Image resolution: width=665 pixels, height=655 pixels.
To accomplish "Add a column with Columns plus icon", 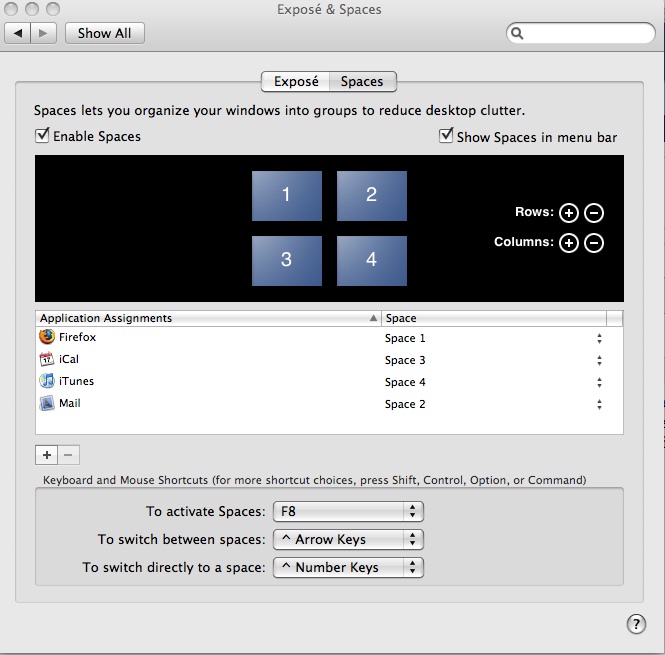I will (569, 243).
